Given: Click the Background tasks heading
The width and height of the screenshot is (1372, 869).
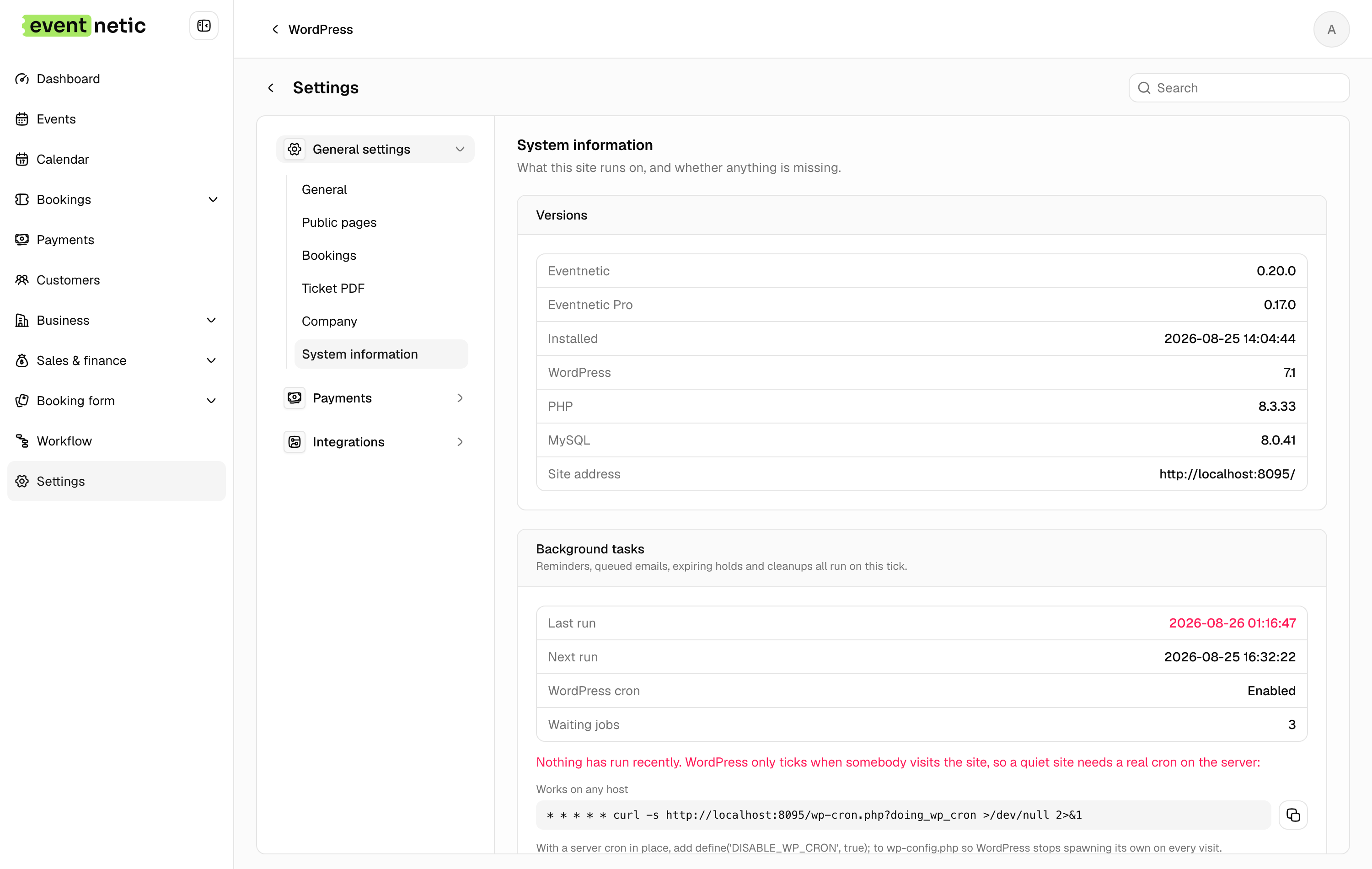Looking at the screenshot, I should (x=590, y=549).
